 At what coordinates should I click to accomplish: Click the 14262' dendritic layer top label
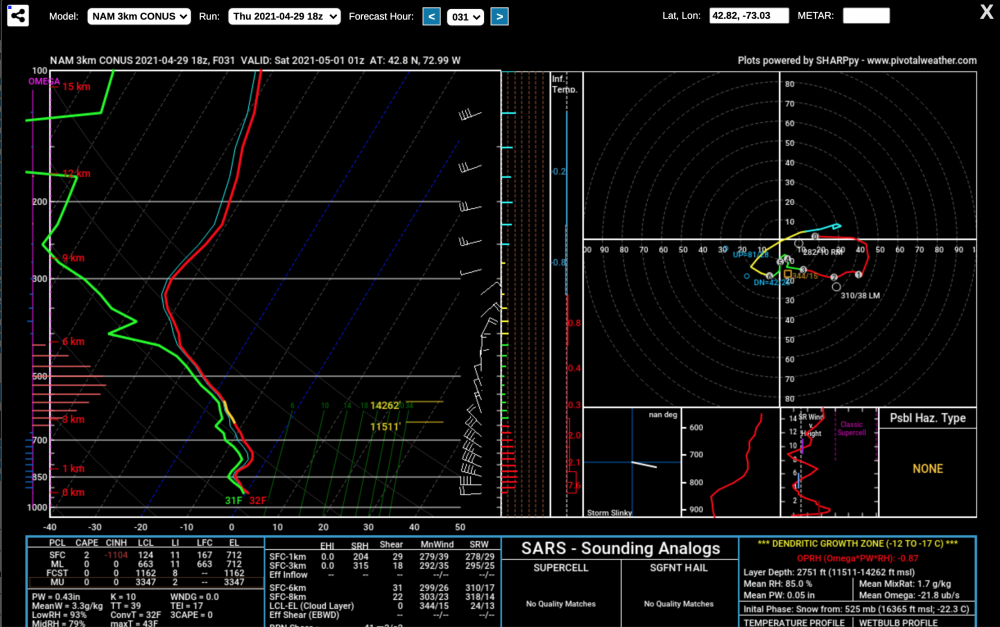tap(385, 405)
